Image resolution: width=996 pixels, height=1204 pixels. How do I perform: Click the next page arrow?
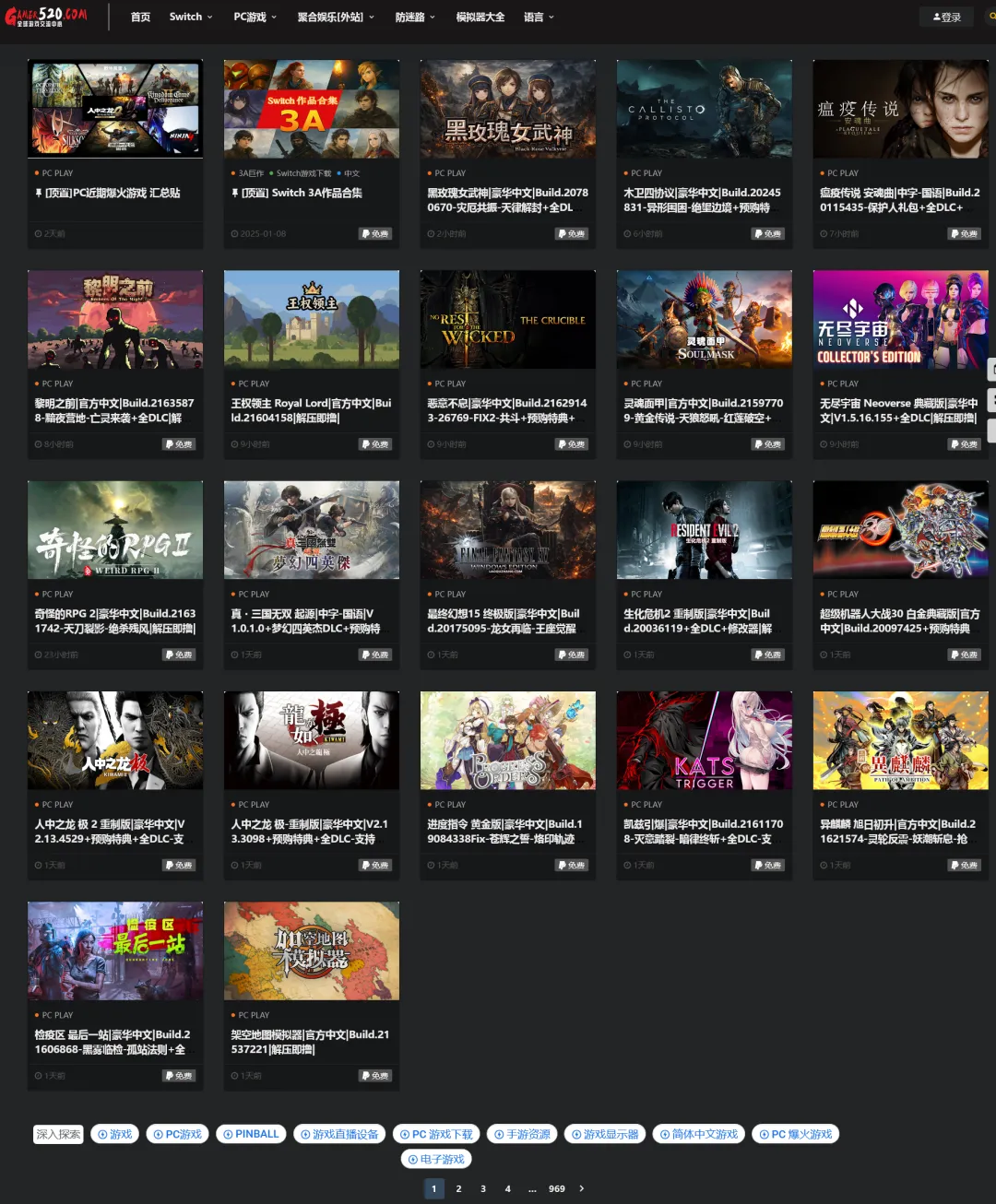coord(582,1189)
